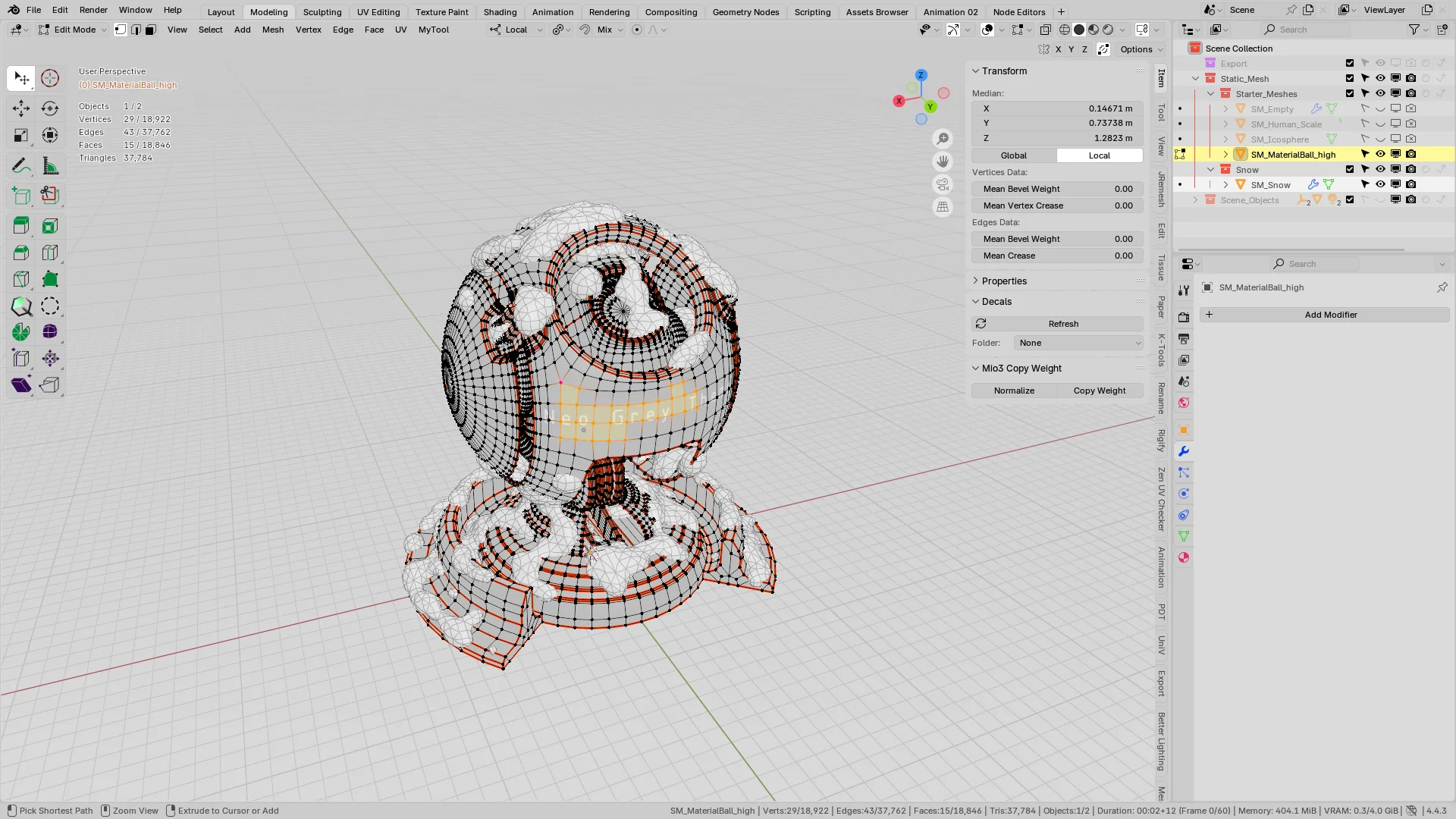Click the Mean Bevel Weight vertices slider
Image resolution: width=1456 pixels, height=819 pixels.
pyautogui.click(x=1058, y=189)
